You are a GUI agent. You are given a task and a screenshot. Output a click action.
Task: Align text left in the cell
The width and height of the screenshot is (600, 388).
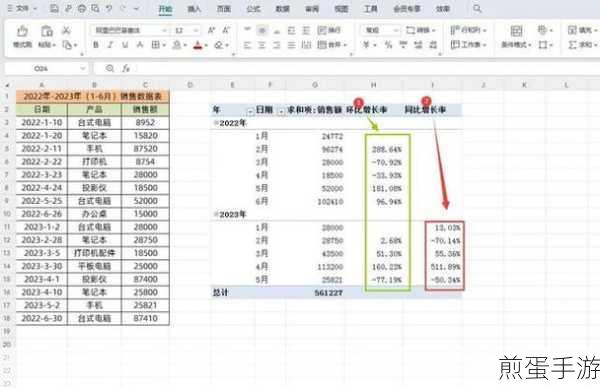[247, 45]
